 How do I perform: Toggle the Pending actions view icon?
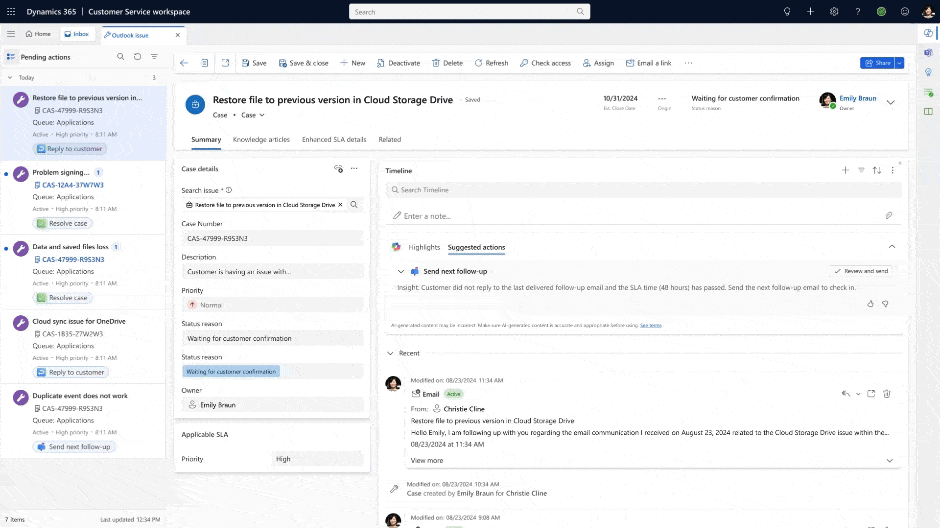(x=11, y=57)
